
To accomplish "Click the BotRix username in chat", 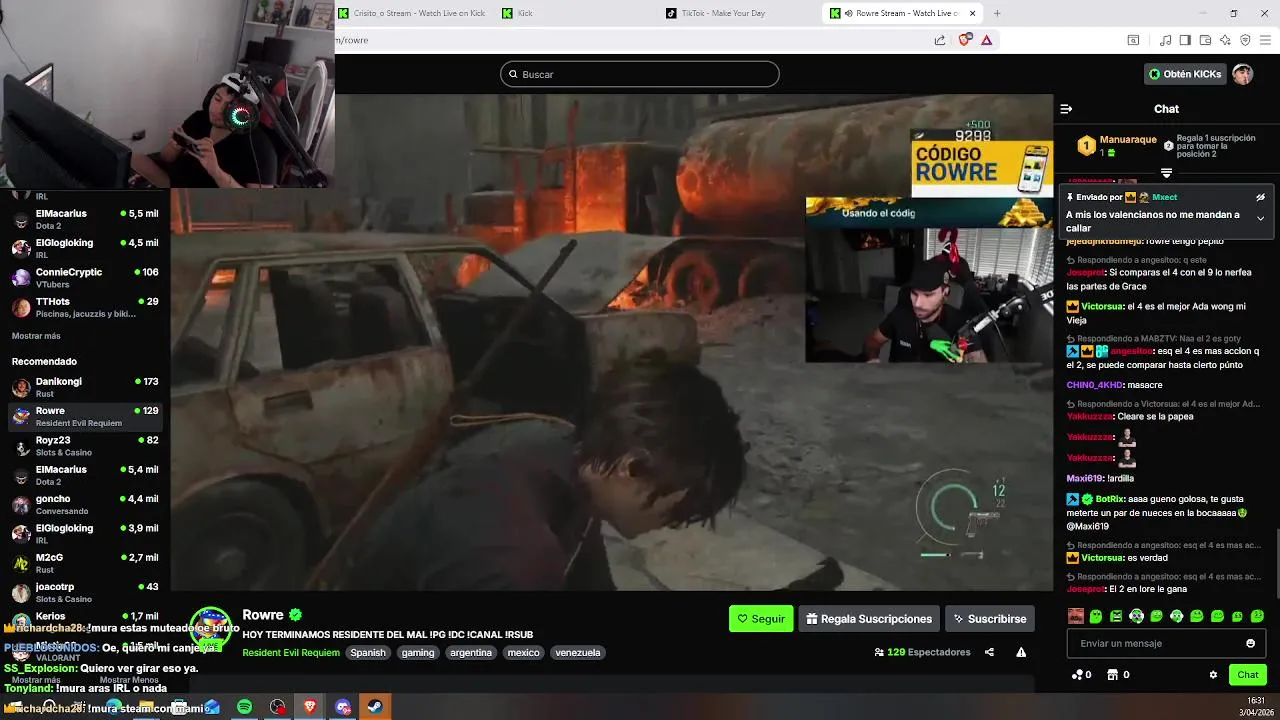I will click(x=1111, y=498).
